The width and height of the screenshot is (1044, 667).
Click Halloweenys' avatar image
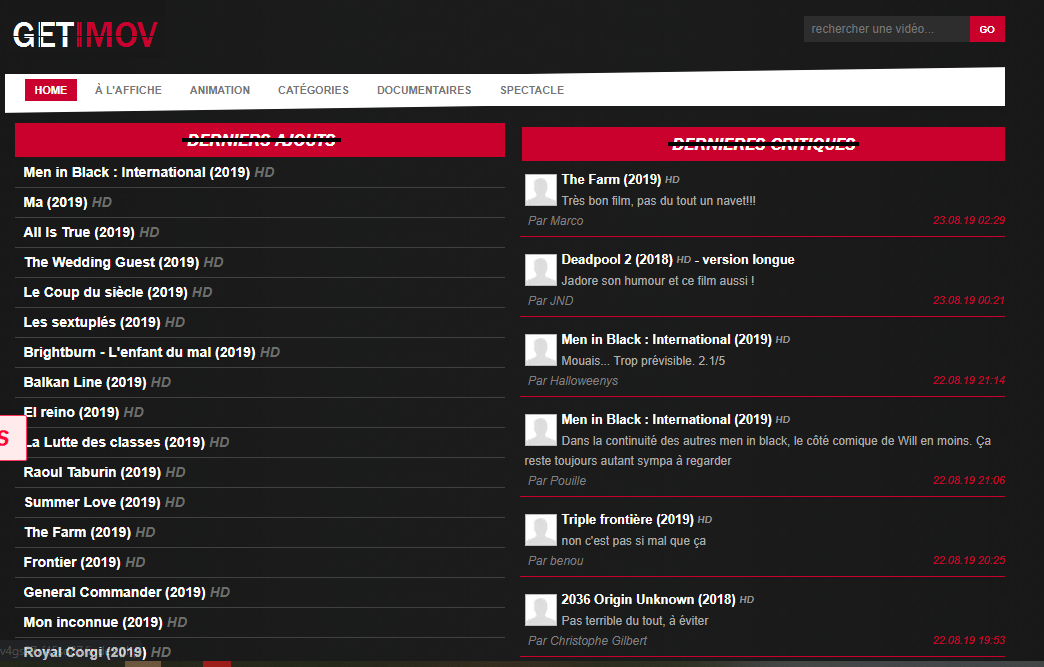click(x=541, y=350)
